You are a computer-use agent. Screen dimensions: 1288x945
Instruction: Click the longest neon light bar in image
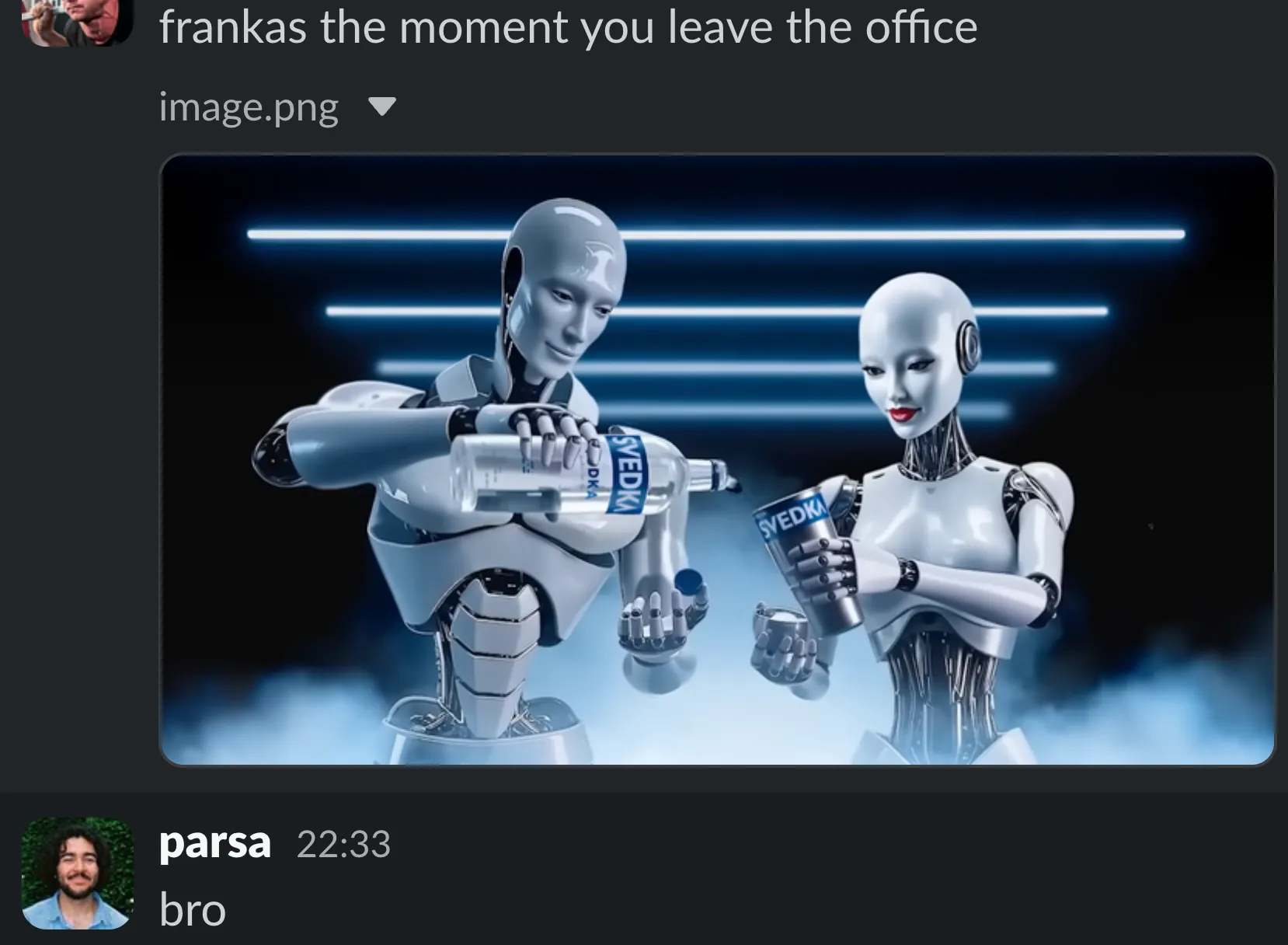click(x=715, y=233)
